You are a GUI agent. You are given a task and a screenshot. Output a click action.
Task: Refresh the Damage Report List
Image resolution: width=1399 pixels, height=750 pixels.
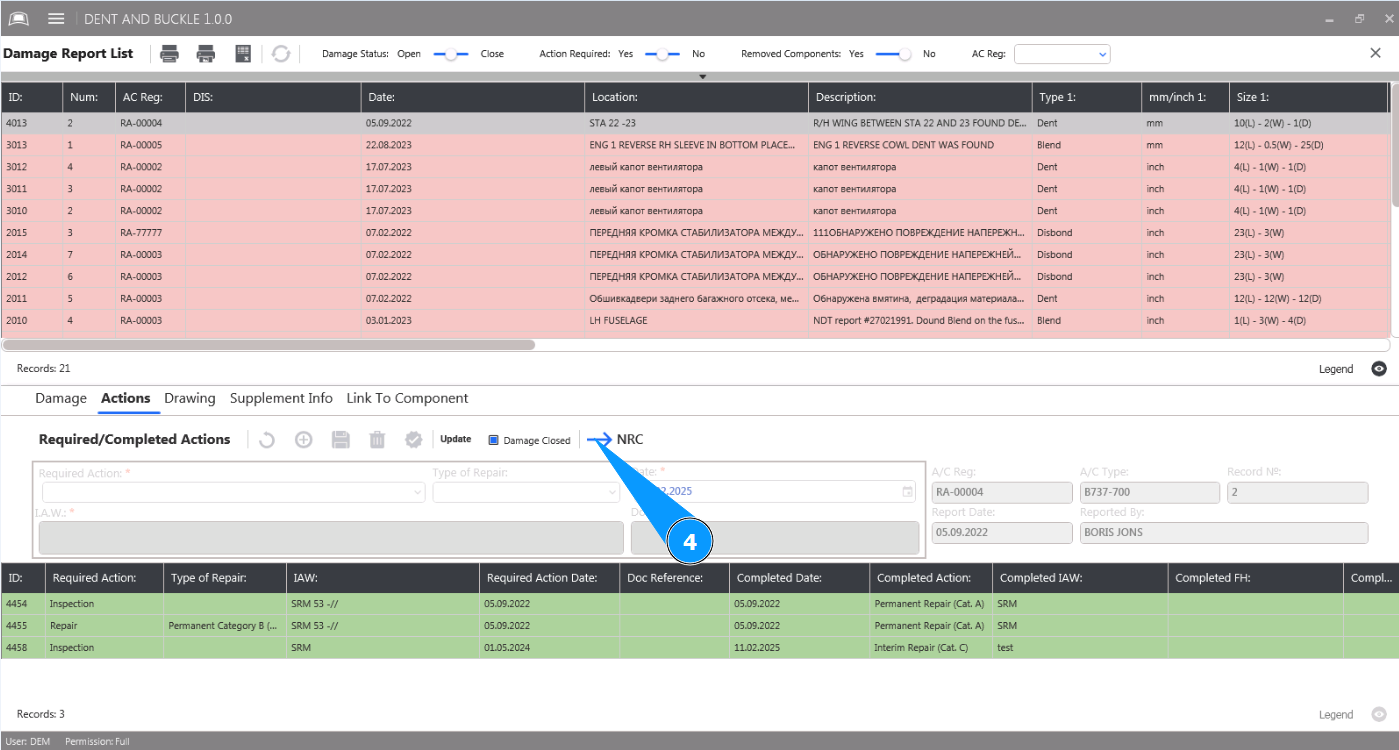pos(281,54)
